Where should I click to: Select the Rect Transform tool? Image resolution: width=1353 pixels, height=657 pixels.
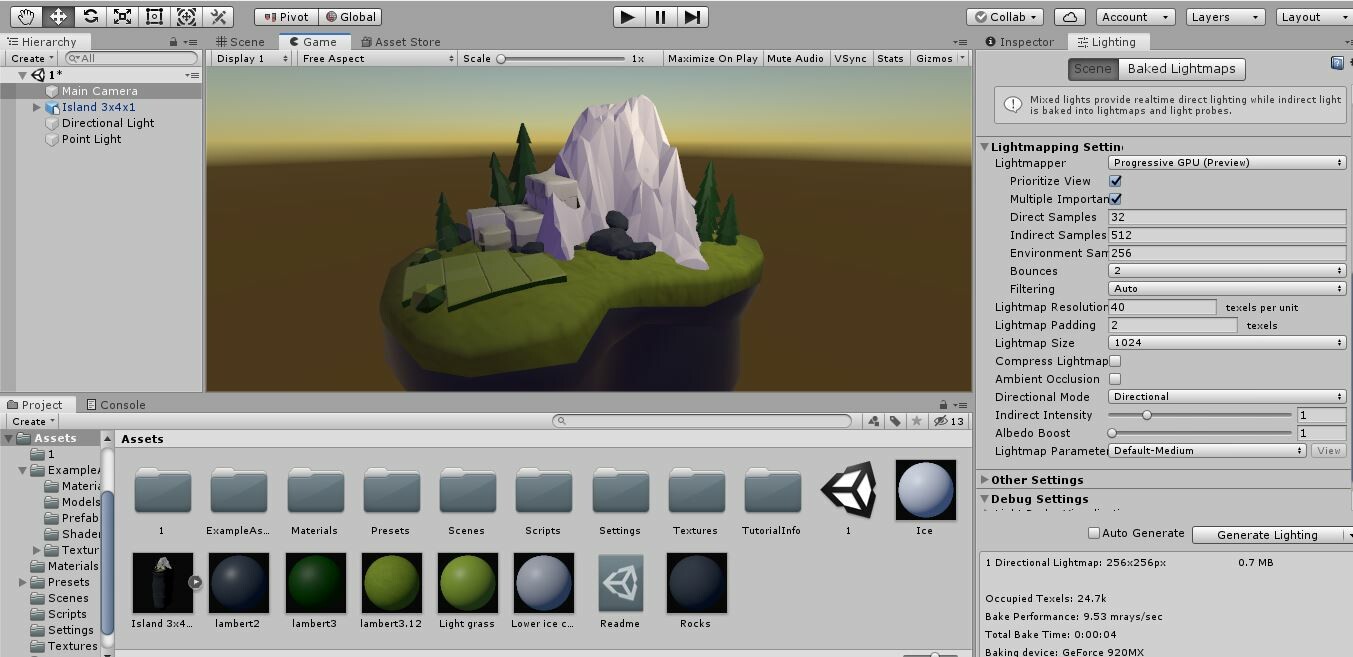154,15
